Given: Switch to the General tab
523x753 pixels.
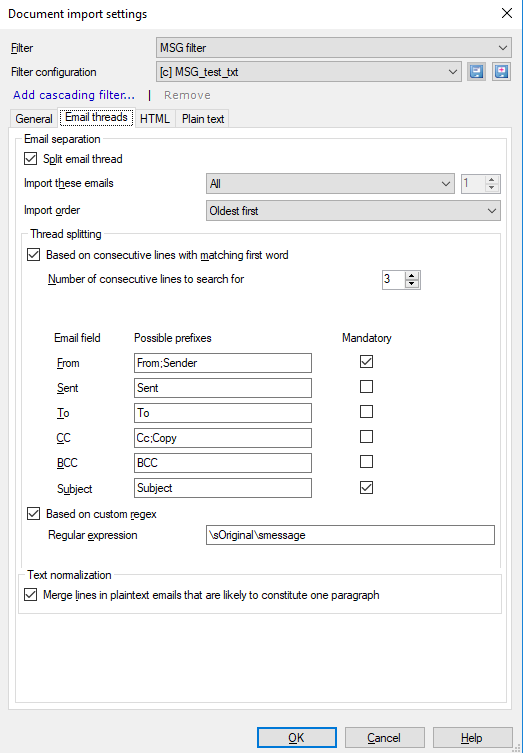Looking at the screenshot, I should click(x=34, y=119).
